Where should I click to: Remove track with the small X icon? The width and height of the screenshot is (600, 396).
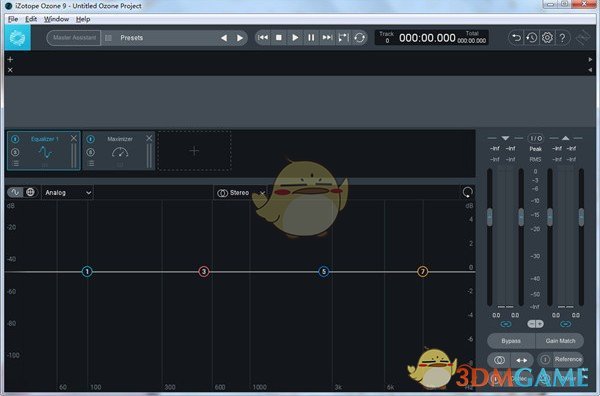click(x=10, y=70)
